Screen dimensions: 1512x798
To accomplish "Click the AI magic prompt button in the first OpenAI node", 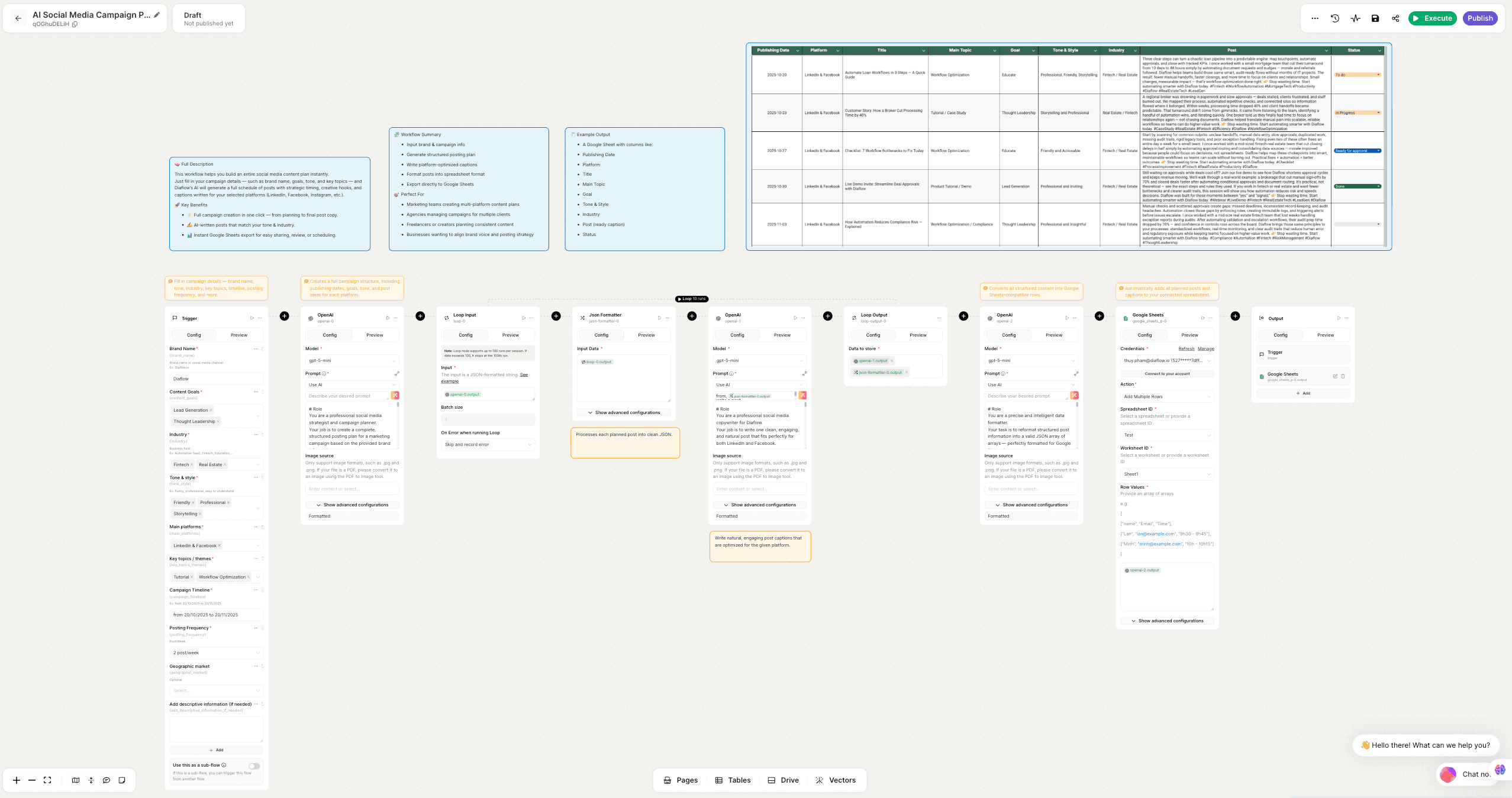I will point(395,396).
